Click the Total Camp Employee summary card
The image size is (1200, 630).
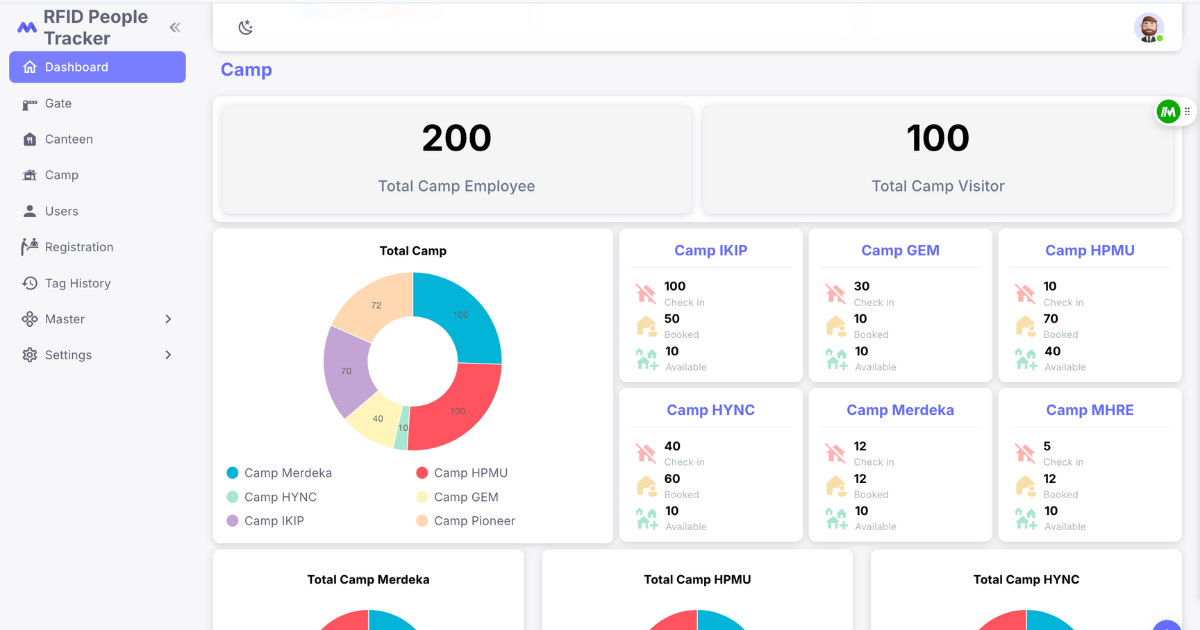point(457,159)
